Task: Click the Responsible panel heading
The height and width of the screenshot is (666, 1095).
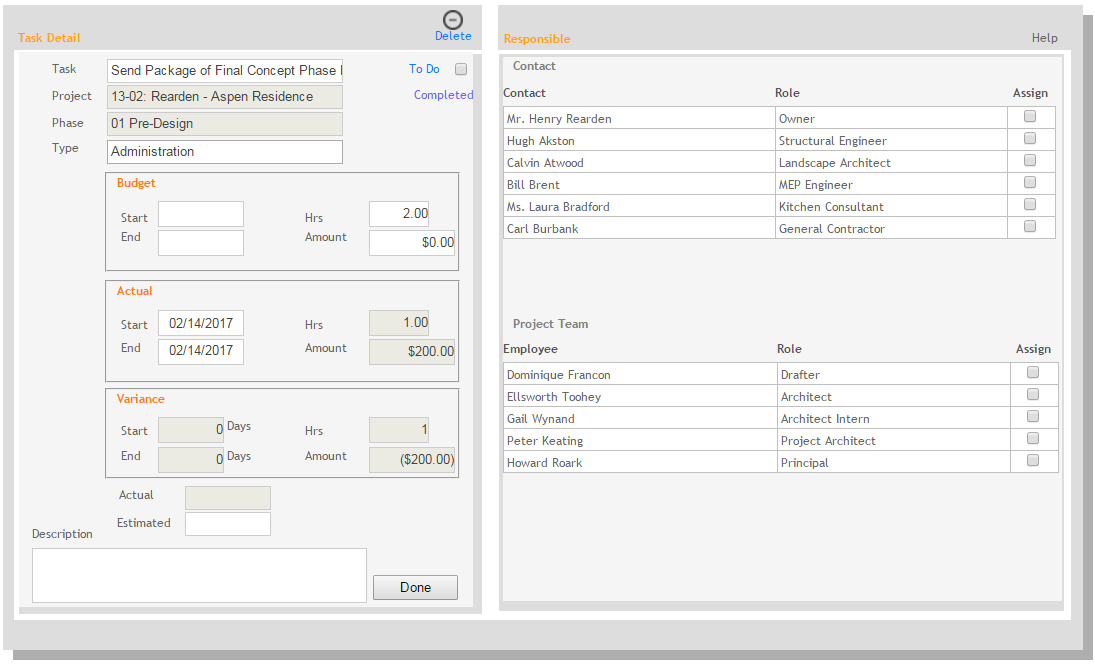Action: coord(537,39)
